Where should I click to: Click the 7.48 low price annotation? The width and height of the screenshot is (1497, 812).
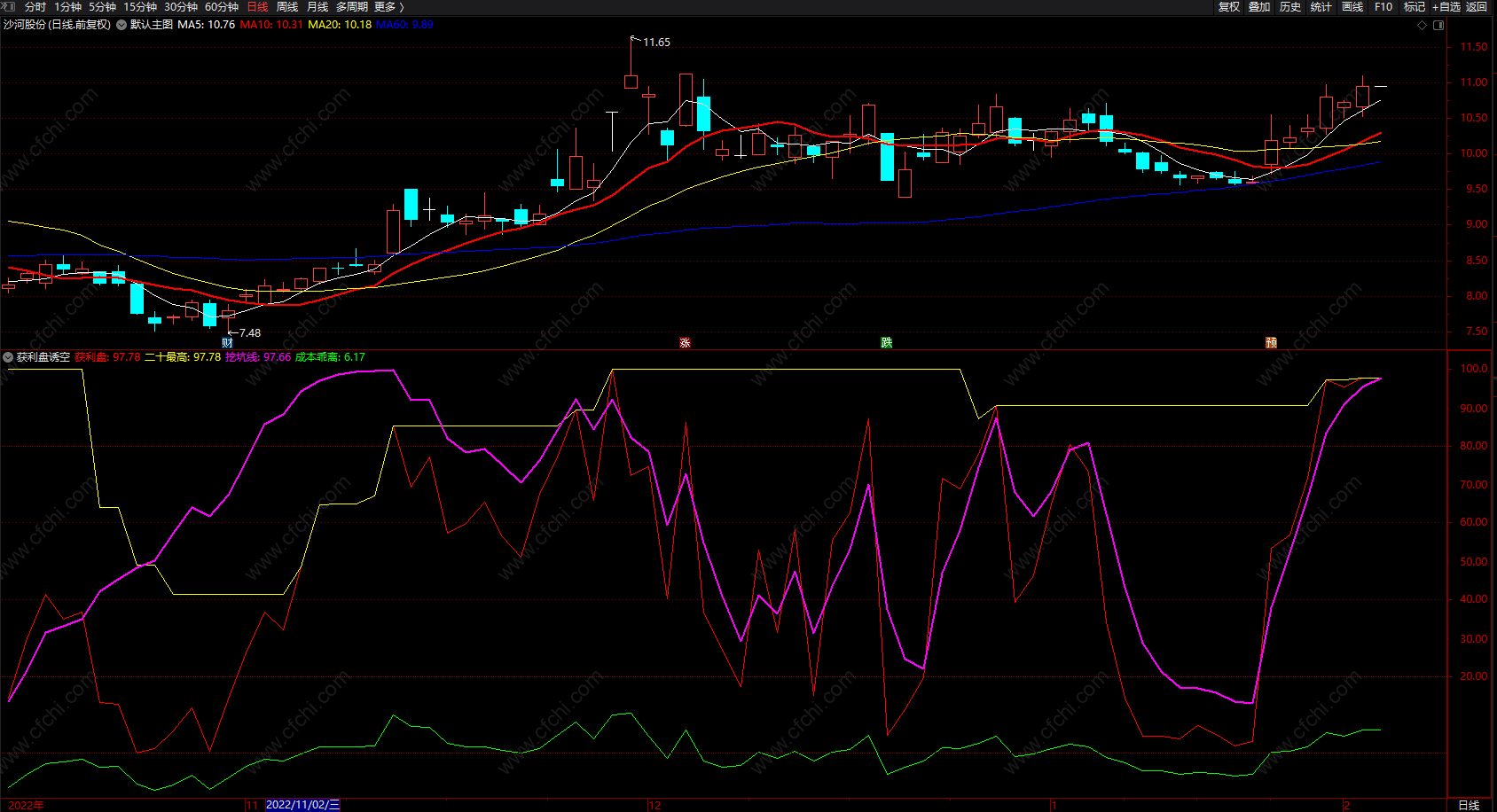(250, 333)
